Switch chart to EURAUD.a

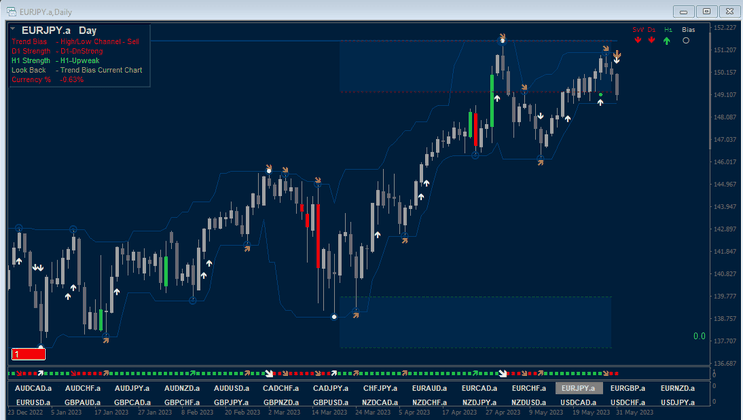429,388
